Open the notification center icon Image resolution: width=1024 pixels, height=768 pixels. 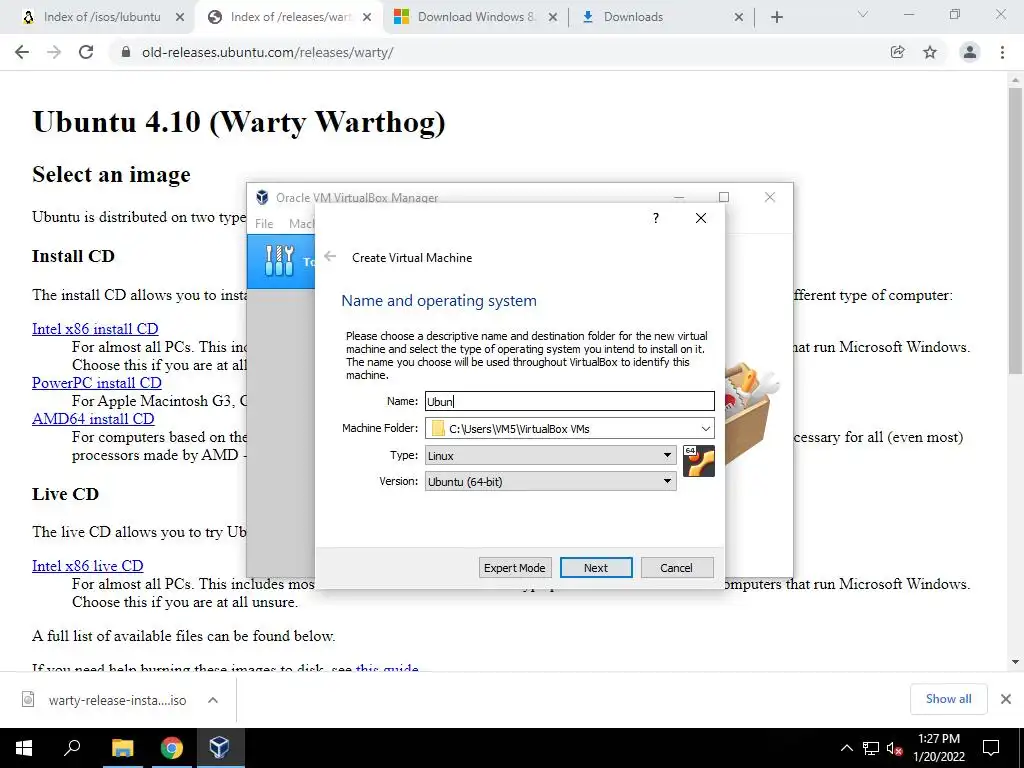(991, 748)
